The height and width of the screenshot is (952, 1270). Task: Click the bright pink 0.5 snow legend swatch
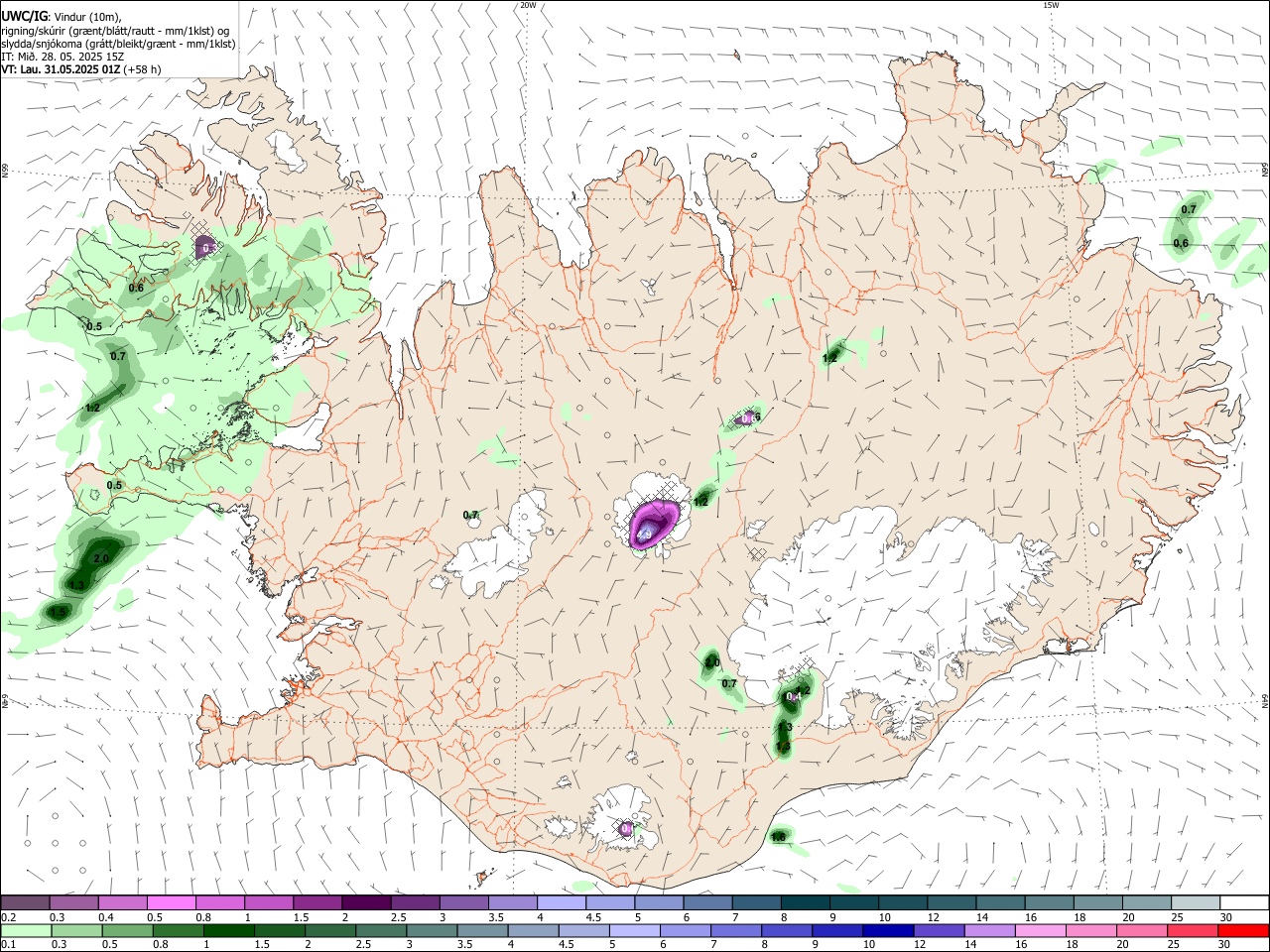click(x=171, y=902)
